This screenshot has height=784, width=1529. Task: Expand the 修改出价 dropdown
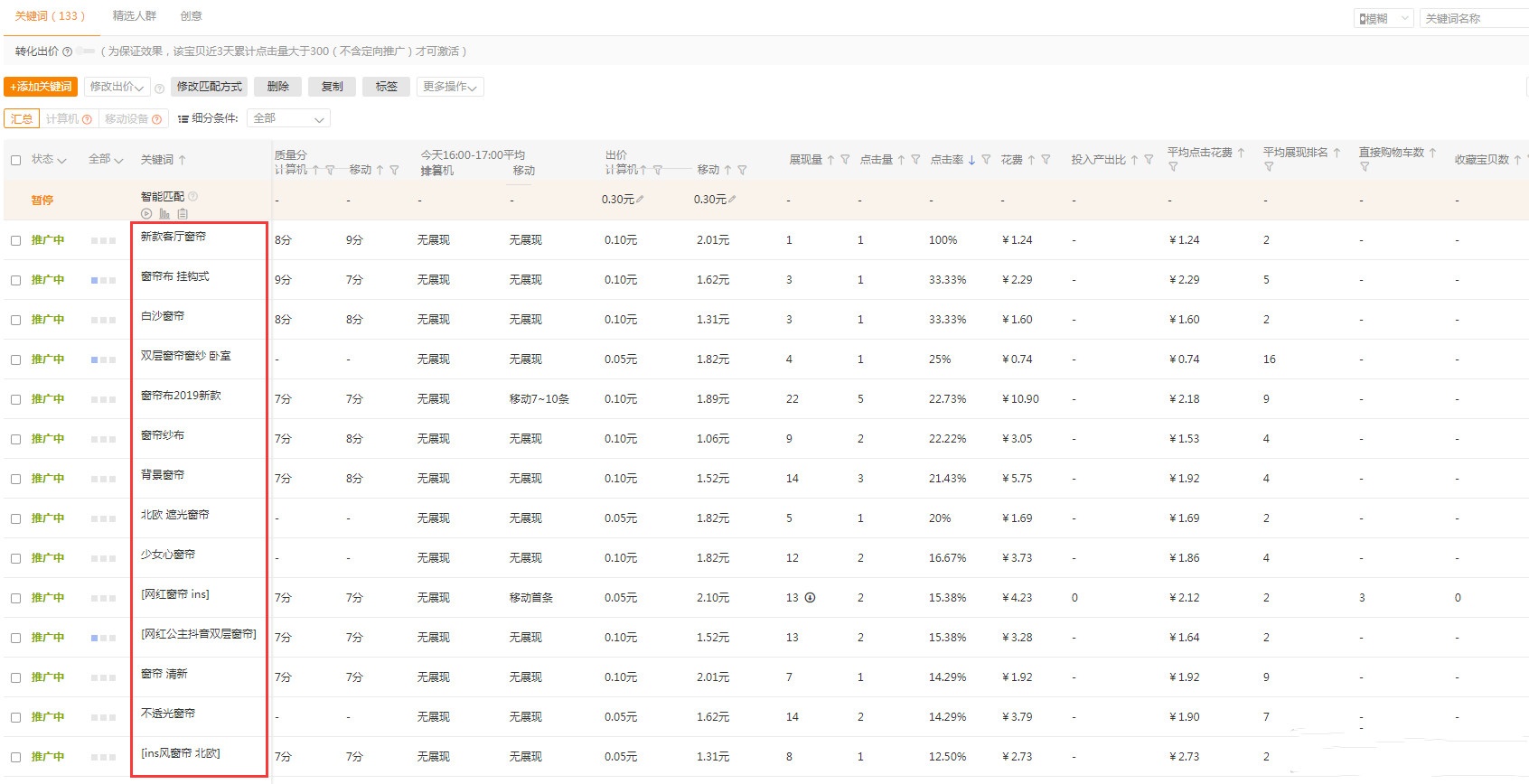click(117, 87)
